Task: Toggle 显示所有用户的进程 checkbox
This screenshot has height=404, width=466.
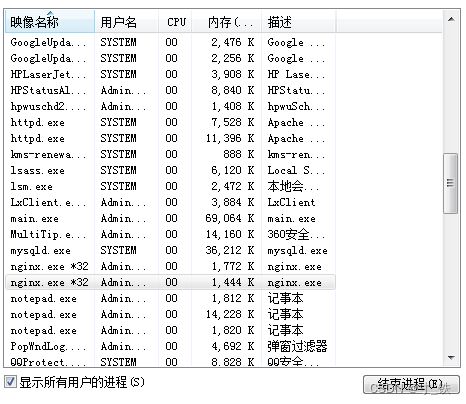Action: [10, 382]
